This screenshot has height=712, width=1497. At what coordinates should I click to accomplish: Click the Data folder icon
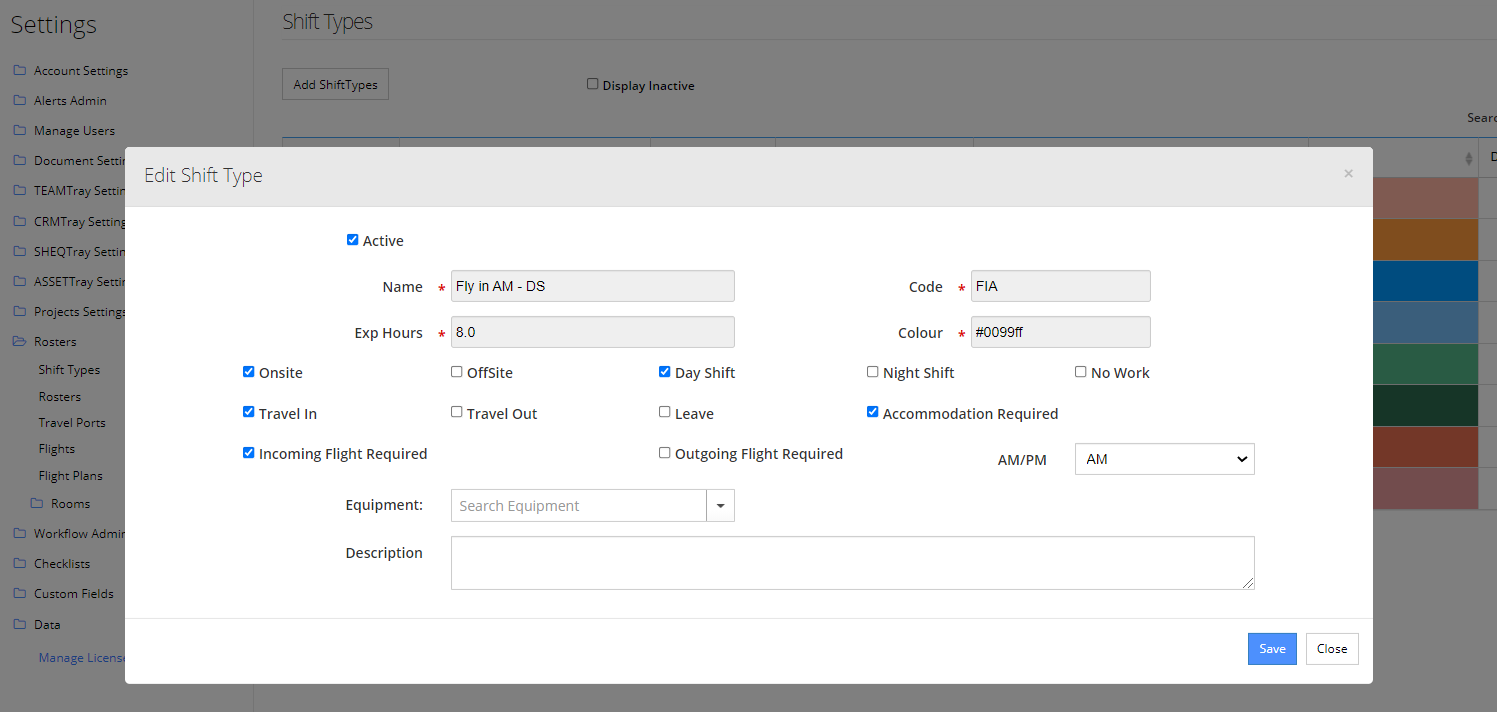pyautogui.click(x=19, y=625)
